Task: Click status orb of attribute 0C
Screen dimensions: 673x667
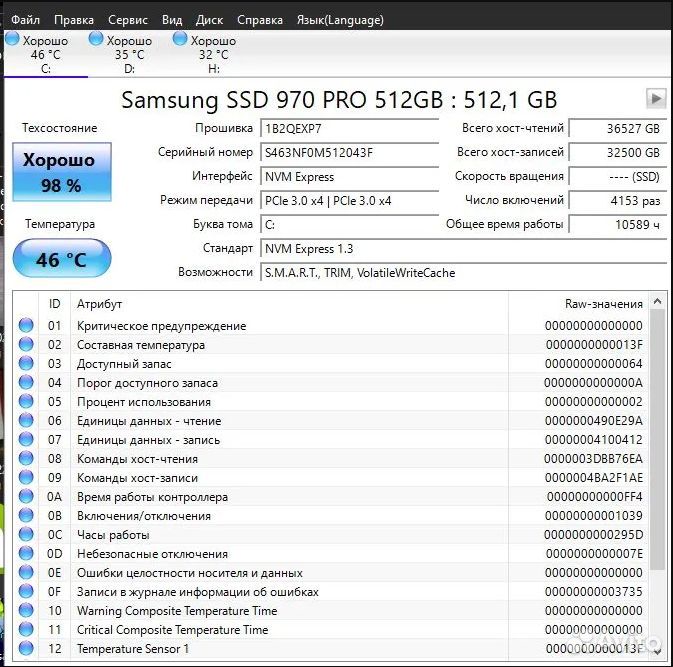Action: point(26,534)
